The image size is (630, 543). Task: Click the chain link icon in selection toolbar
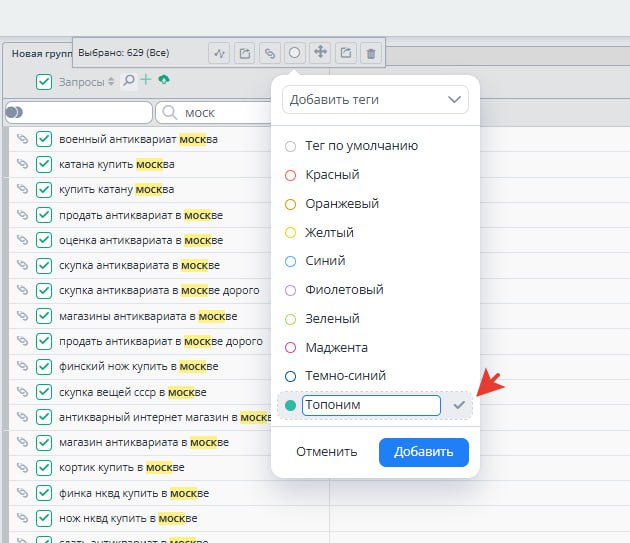[270, 53]
